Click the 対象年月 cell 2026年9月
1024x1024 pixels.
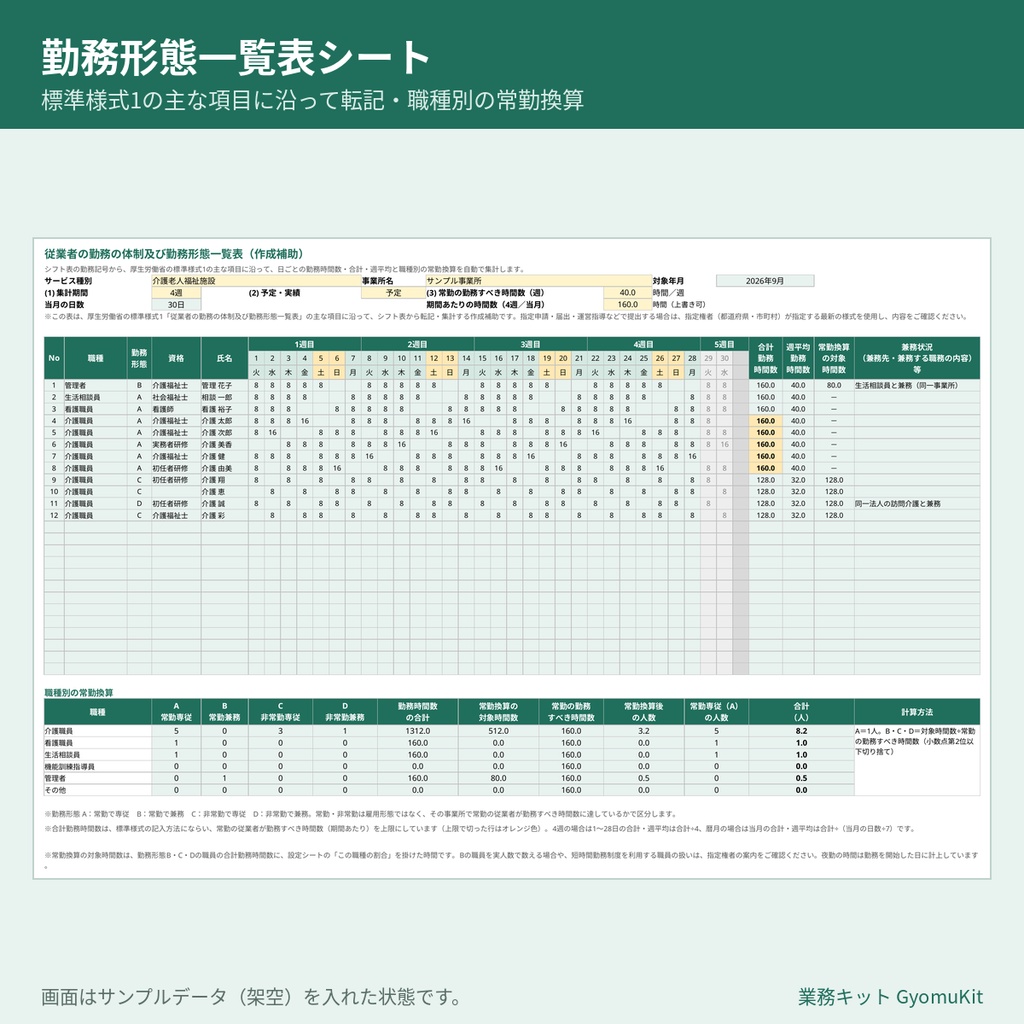click(x=765, y=281)
